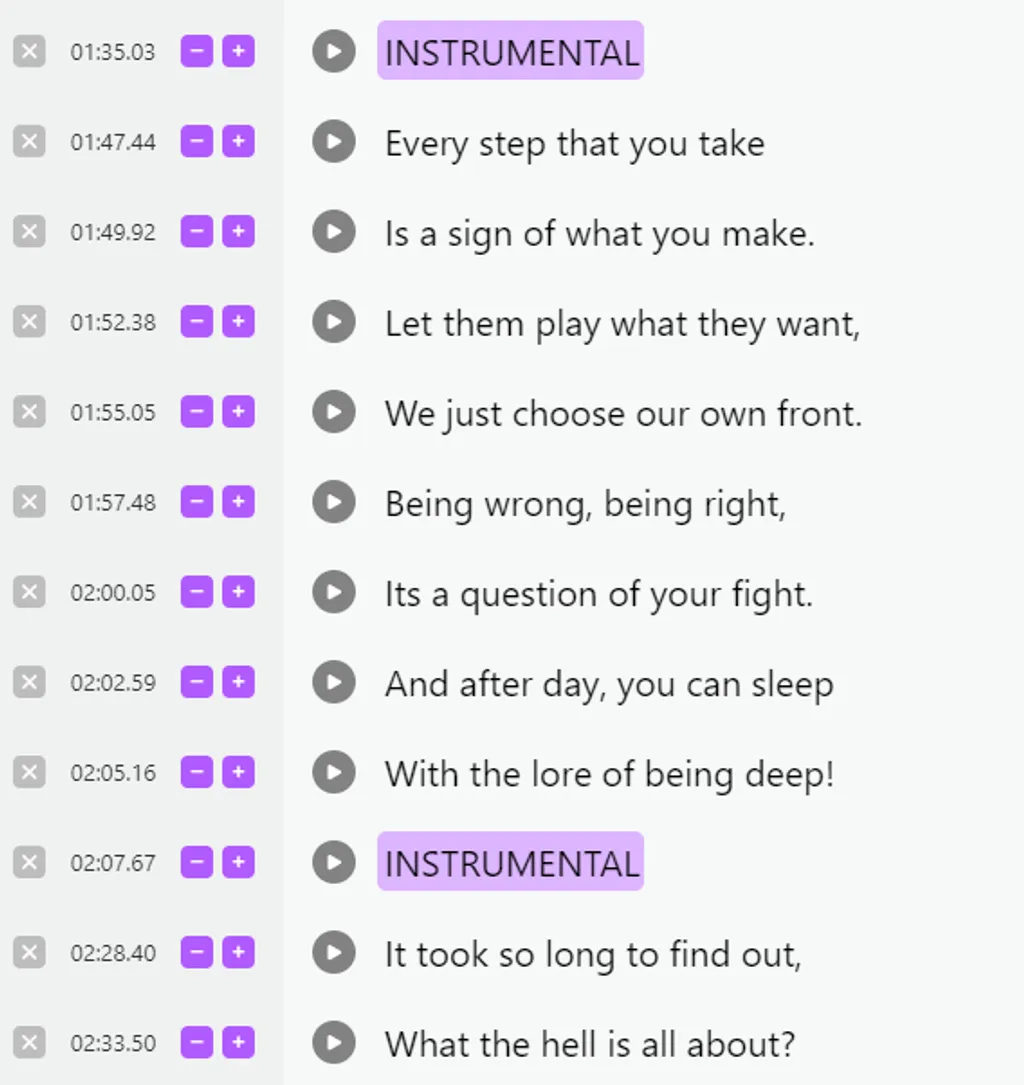The height and width of the screenshot is (1085, 1024).
Task: Select the highlighted INSTRUMENTAL label at 02:07.67
Action: (510, 862)
